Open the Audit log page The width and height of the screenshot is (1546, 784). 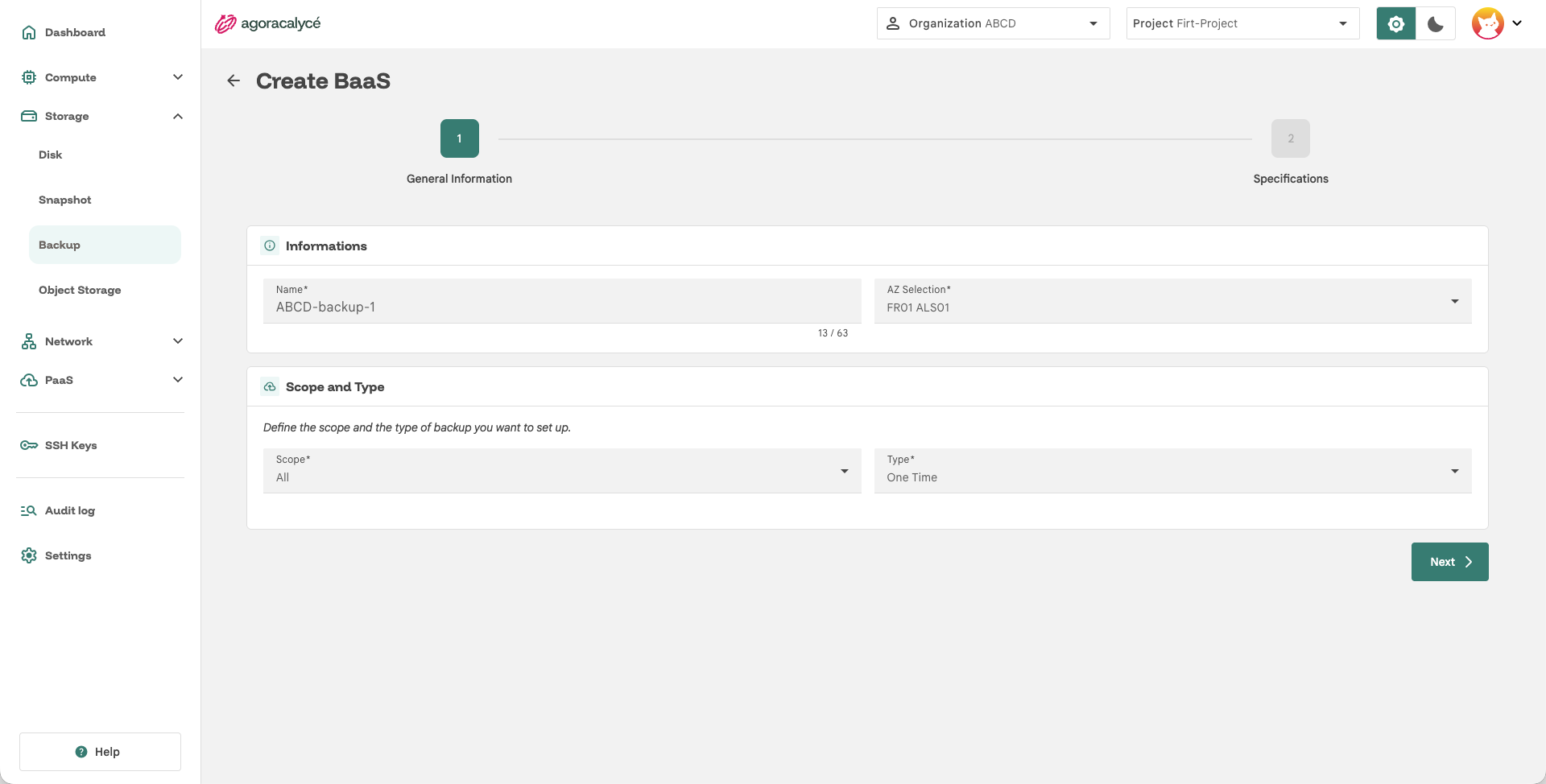(70, 510)
